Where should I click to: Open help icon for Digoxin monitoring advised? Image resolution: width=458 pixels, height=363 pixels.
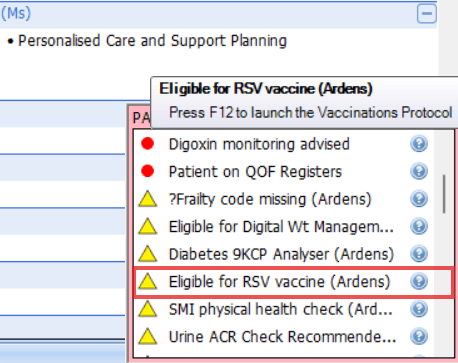(419, 144)
